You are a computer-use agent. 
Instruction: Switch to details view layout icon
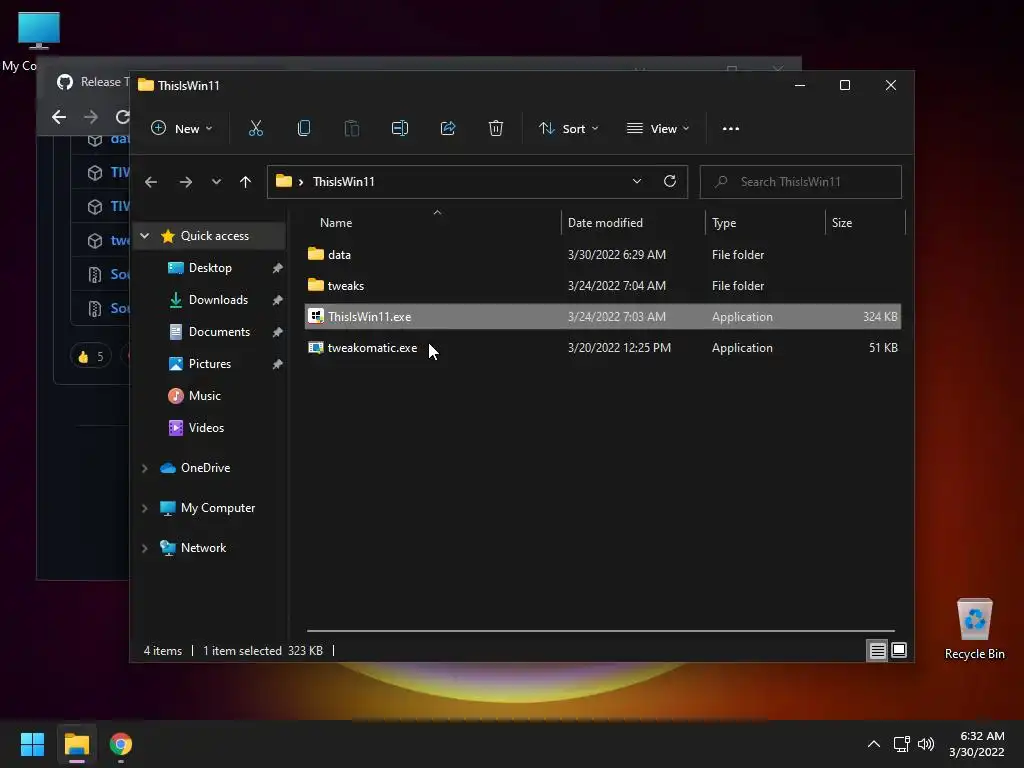click(877, 650)
